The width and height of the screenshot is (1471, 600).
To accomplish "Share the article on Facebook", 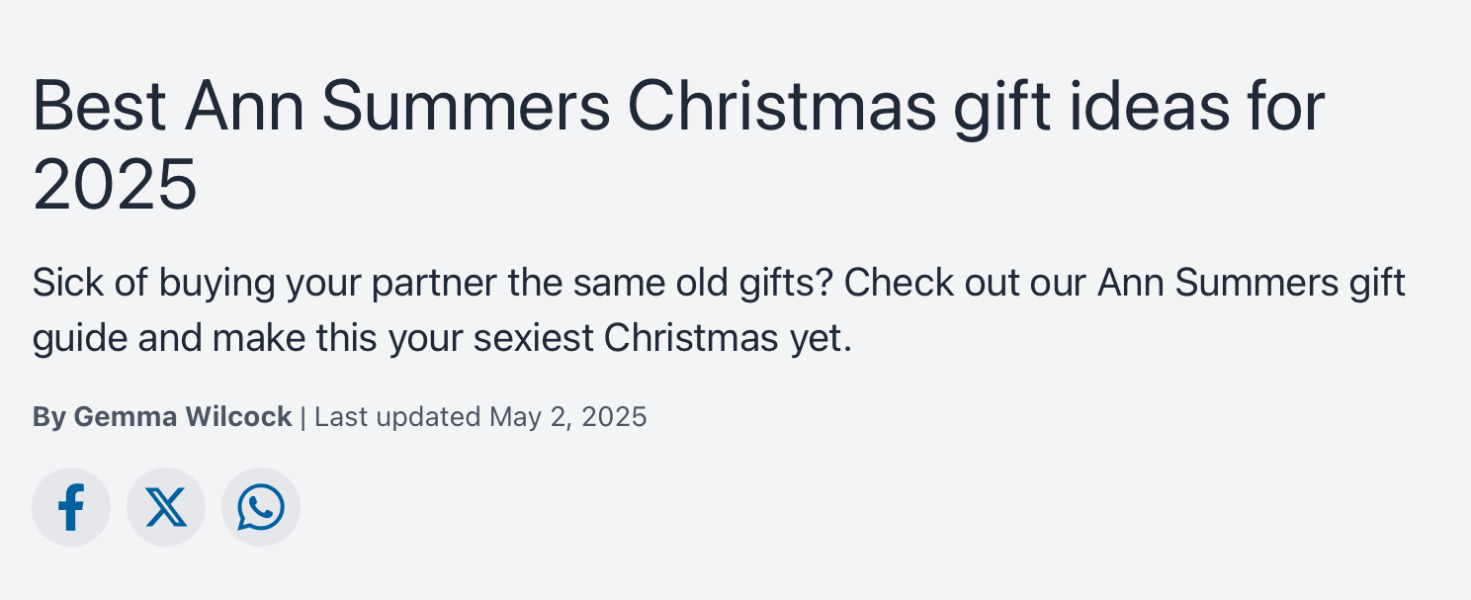I will pyautogui.click(x=71, y=508).
